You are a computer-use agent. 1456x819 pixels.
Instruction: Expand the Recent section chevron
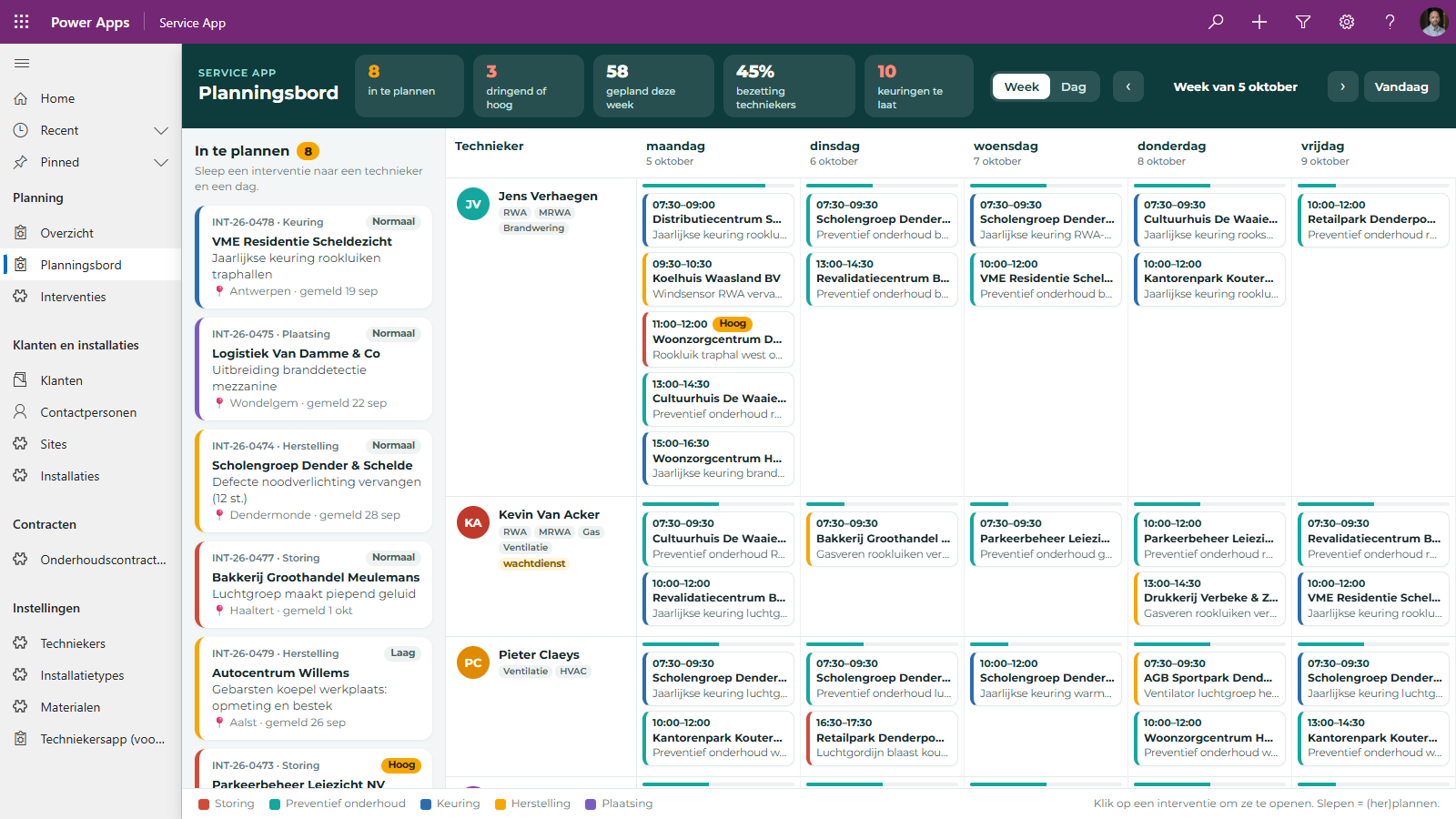click(161, 130)
